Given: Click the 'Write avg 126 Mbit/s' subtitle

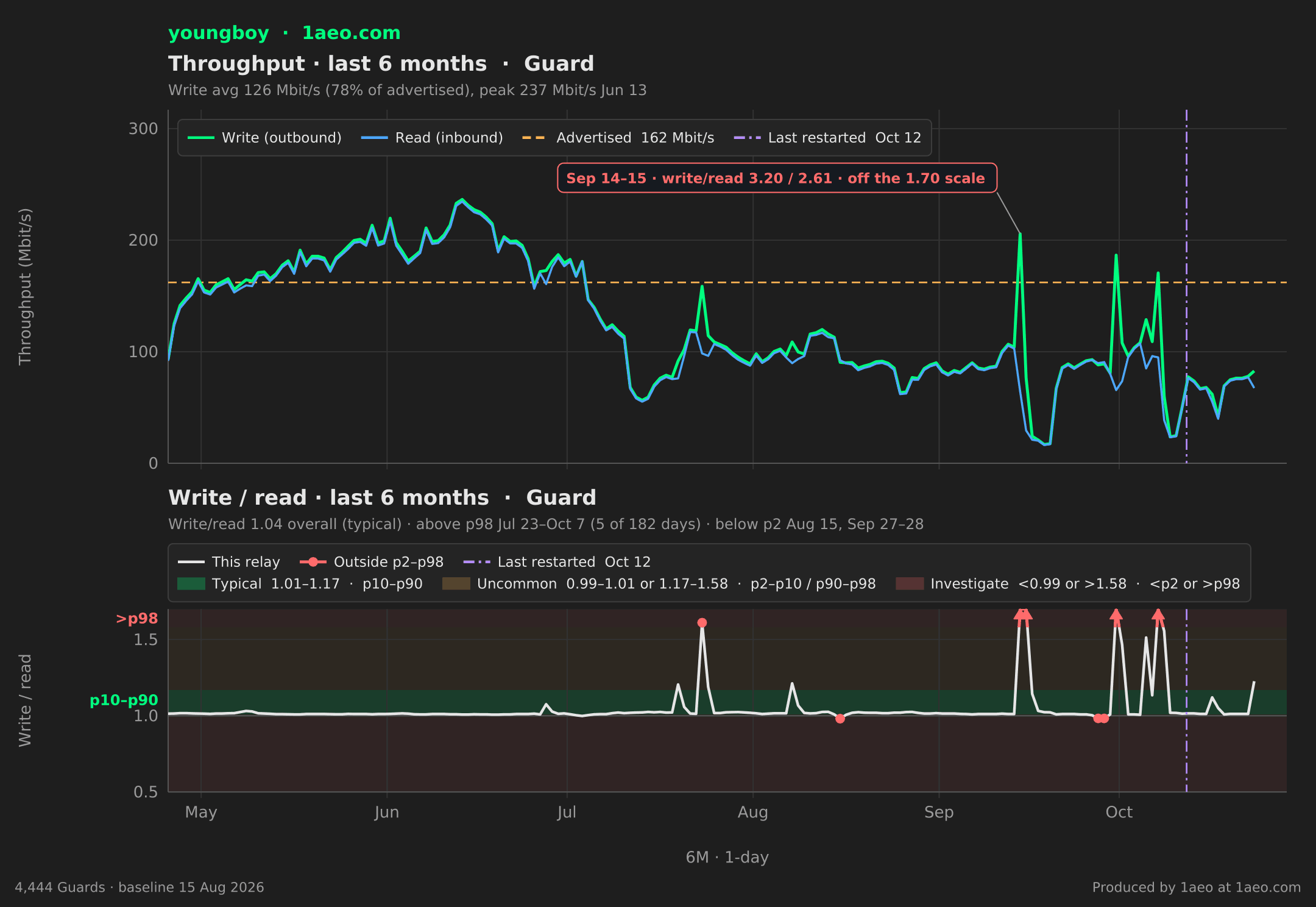Looking at the screenshot, I should [408, 90].
